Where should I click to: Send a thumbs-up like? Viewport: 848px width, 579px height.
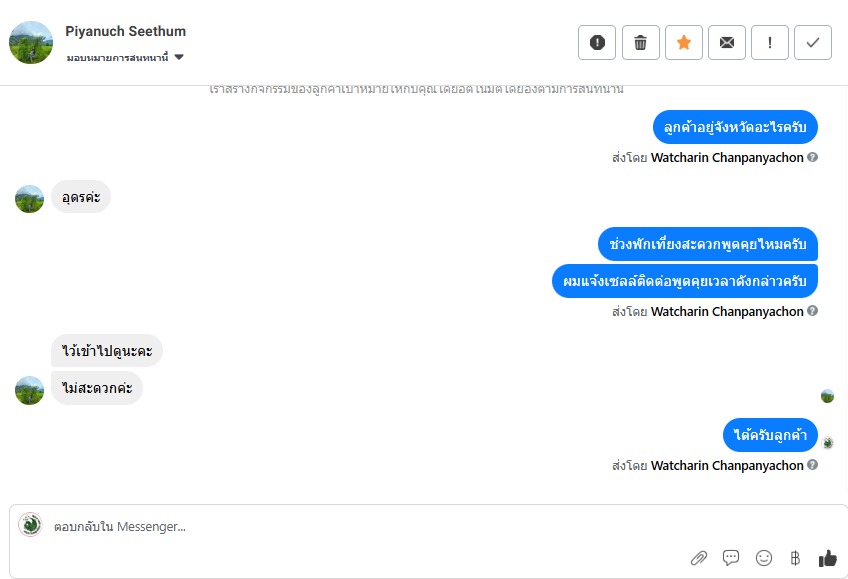click(827, 558)
